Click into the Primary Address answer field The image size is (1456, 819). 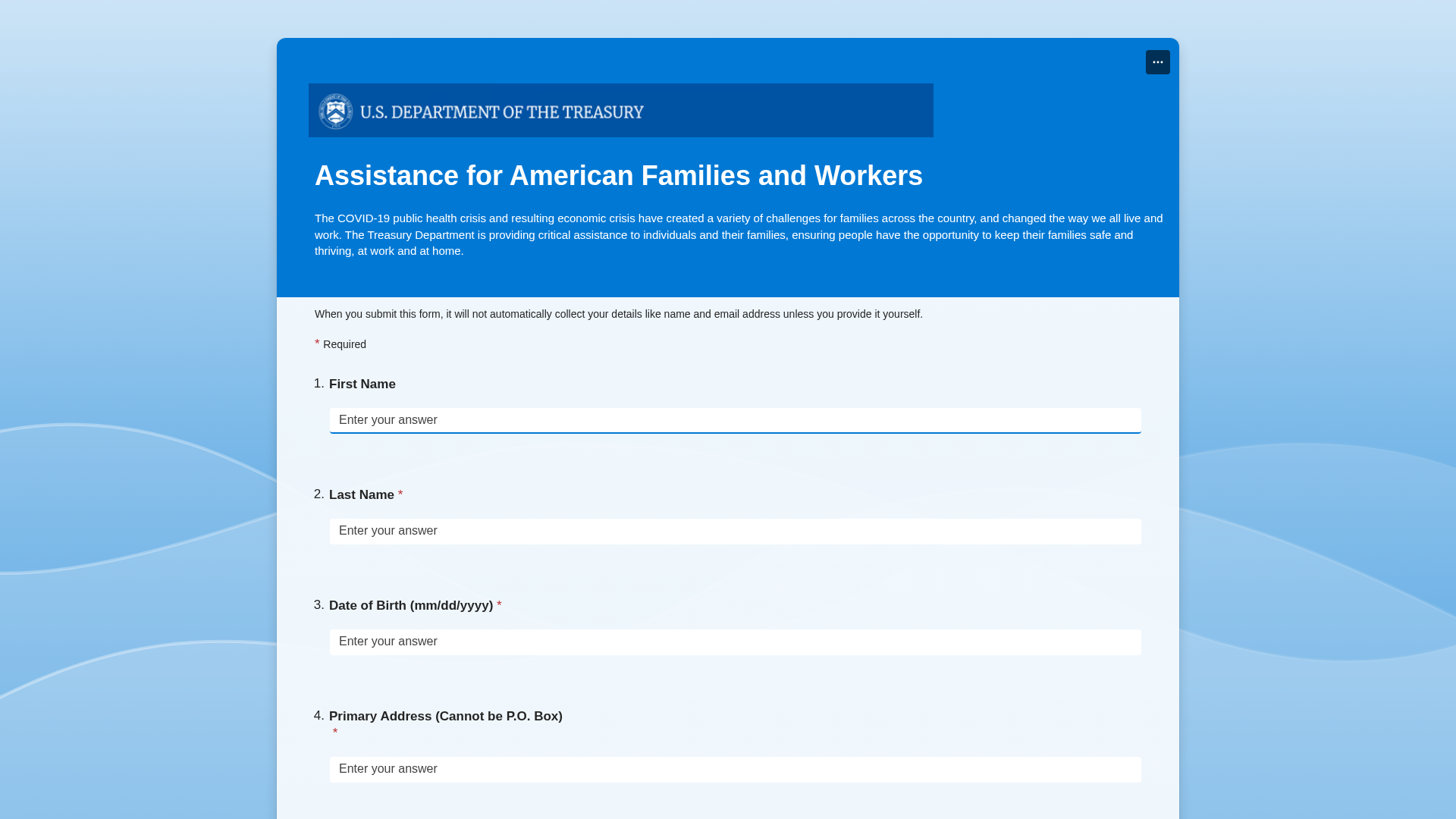coord(735,769)
